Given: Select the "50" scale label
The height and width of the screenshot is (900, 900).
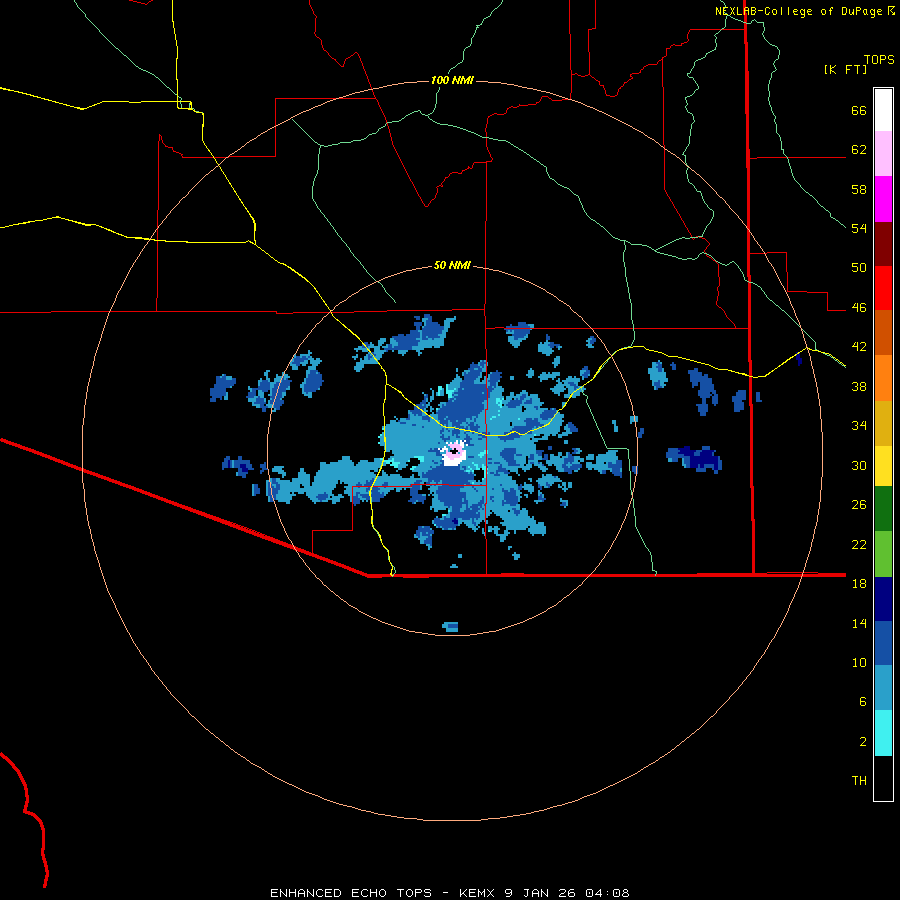Looking at the screenshot, I should click(859, 267).
